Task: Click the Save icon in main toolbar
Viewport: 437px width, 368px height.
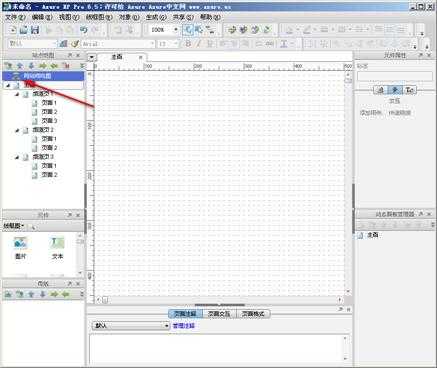Action: click(35, 30)
